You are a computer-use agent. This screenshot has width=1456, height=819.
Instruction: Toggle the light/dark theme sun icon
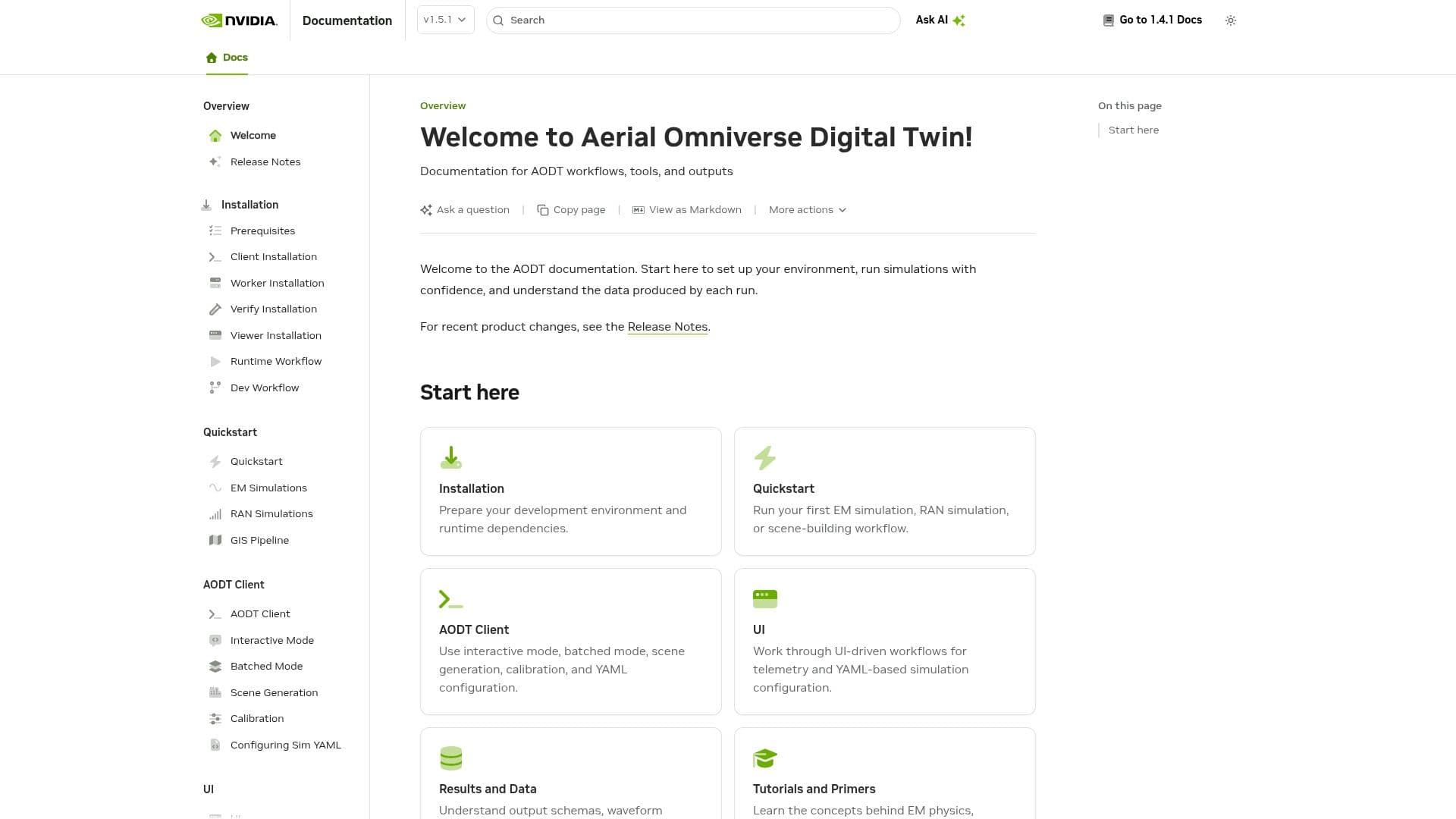1230,20
